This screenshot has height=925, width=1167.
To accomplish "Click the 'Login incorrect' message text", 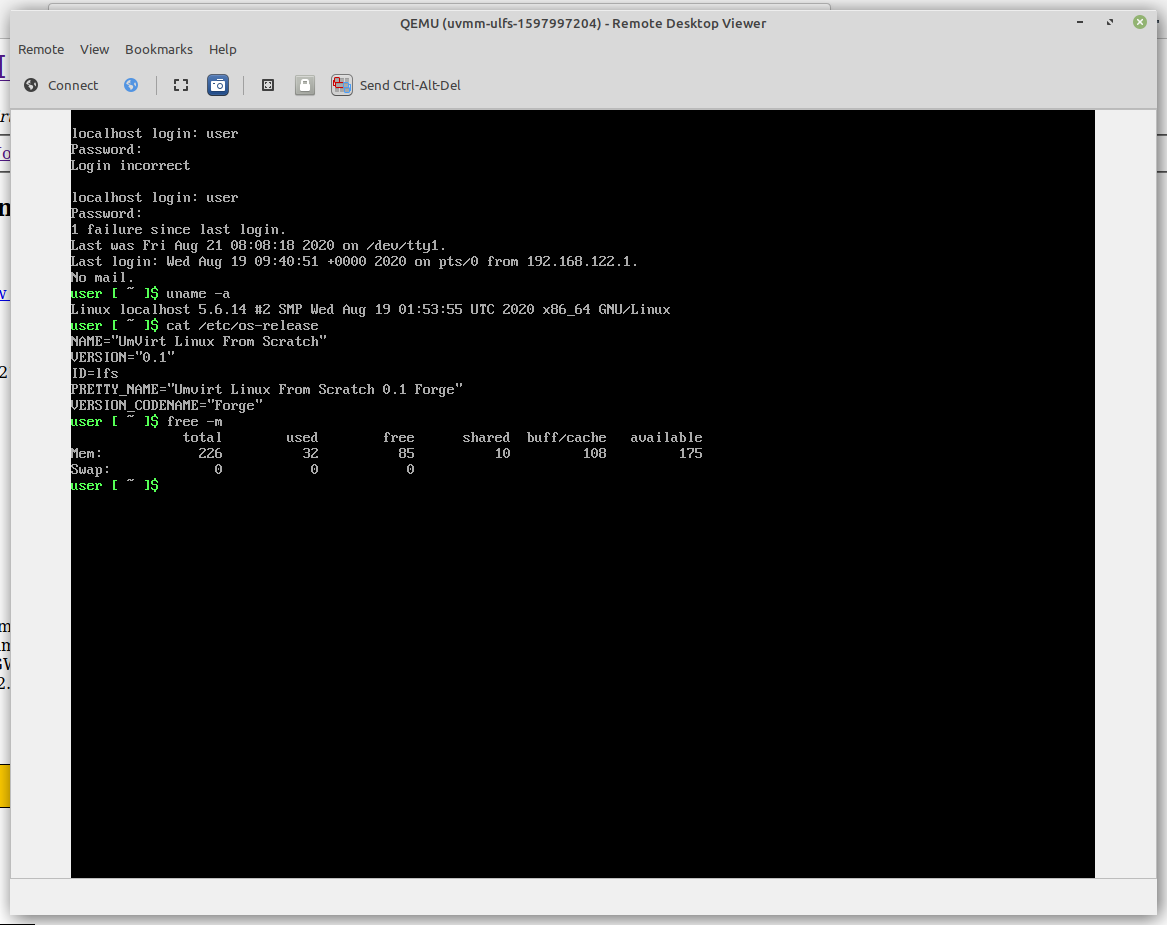I will [130, 166].
